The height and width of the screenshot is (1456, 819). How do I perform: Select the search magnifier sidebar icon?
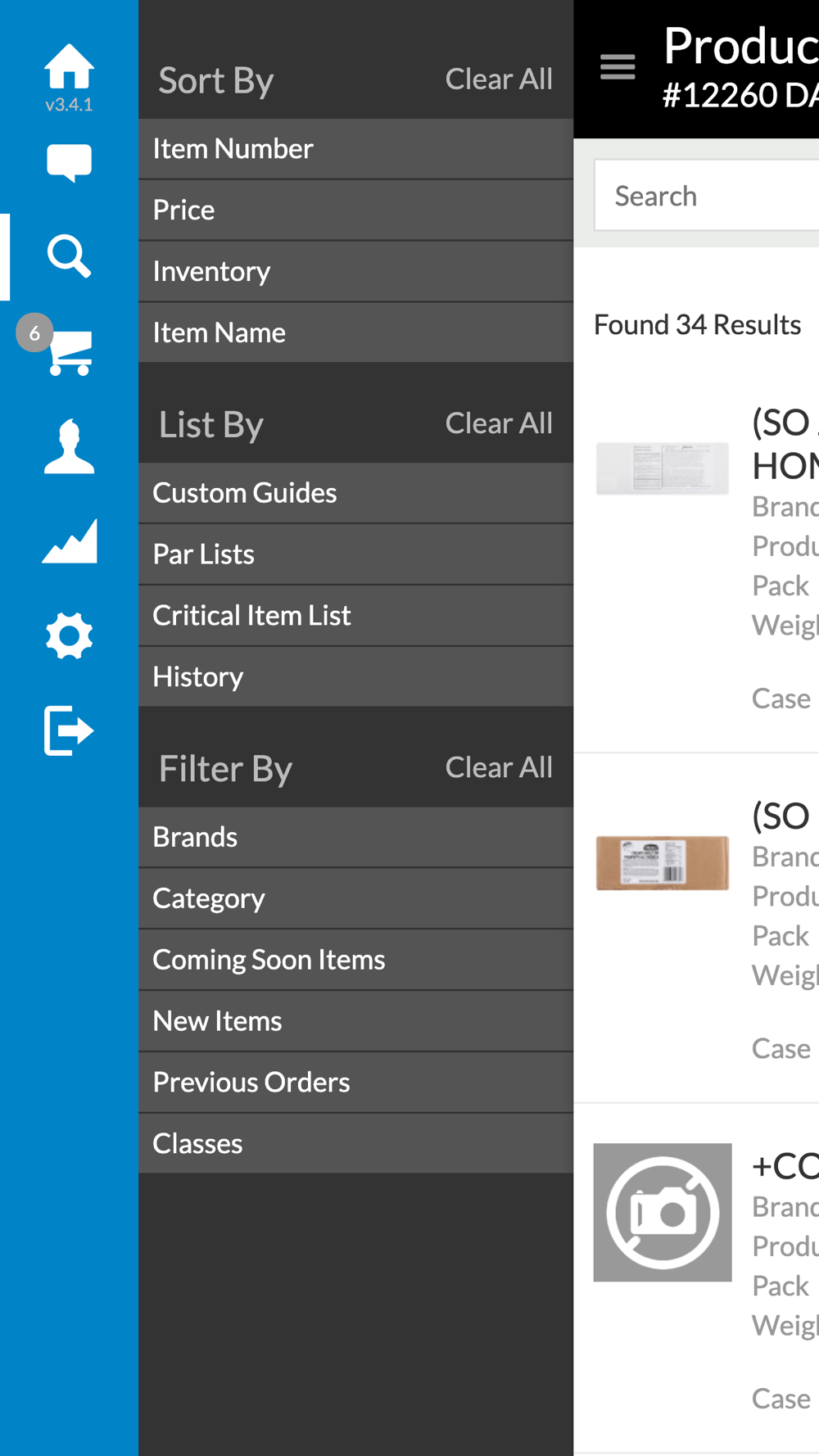(69, 257)
